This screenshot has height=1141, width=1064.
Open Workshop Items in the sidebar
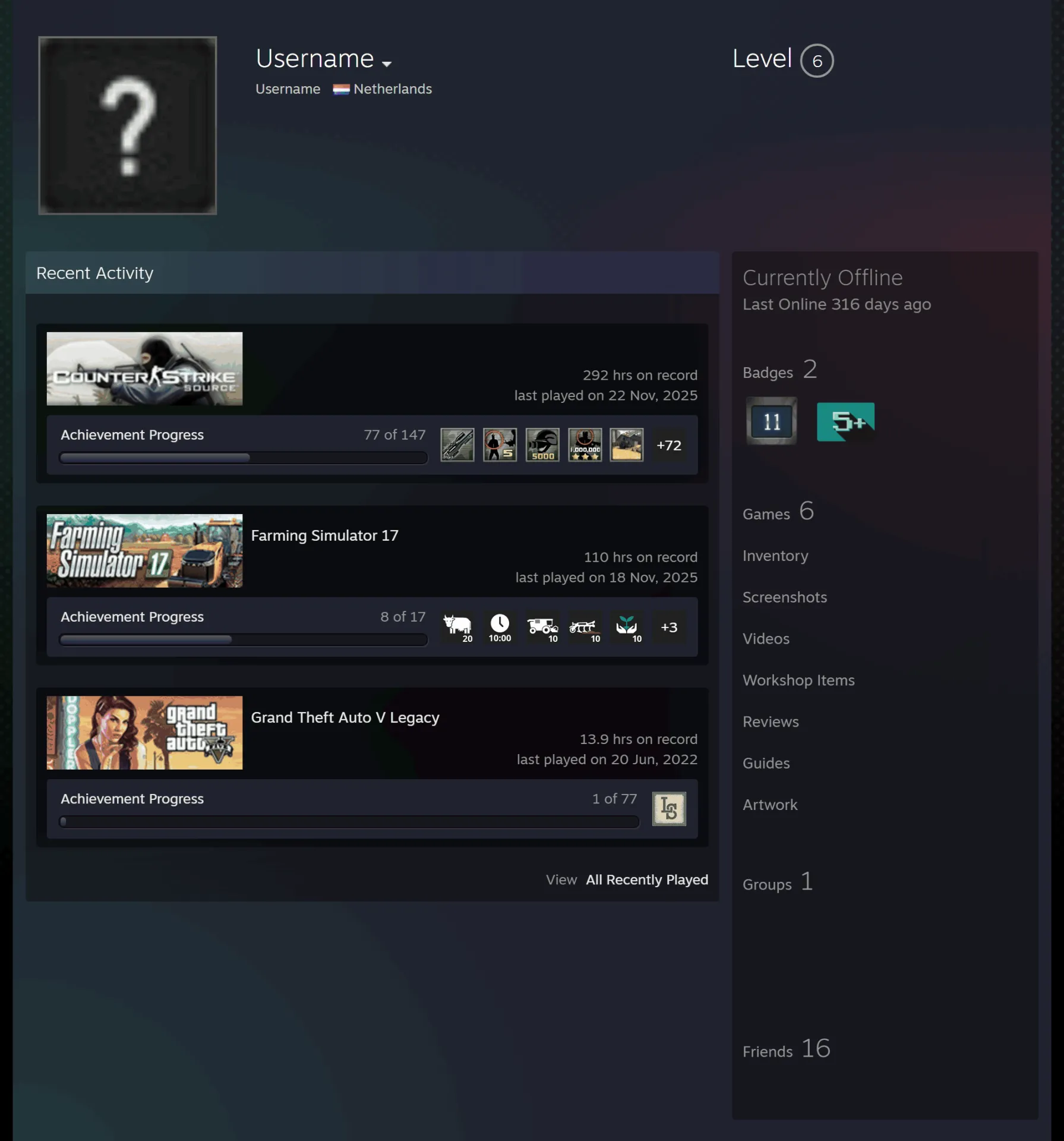click(798, 680)
